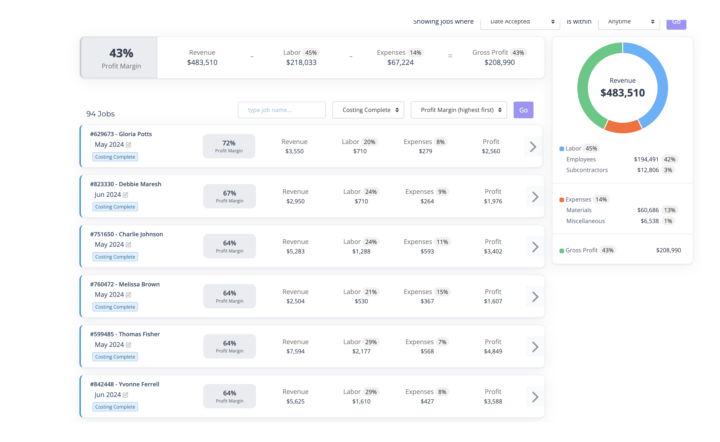Click Subcontractors $12,806 legend row

tap(620, 170)
